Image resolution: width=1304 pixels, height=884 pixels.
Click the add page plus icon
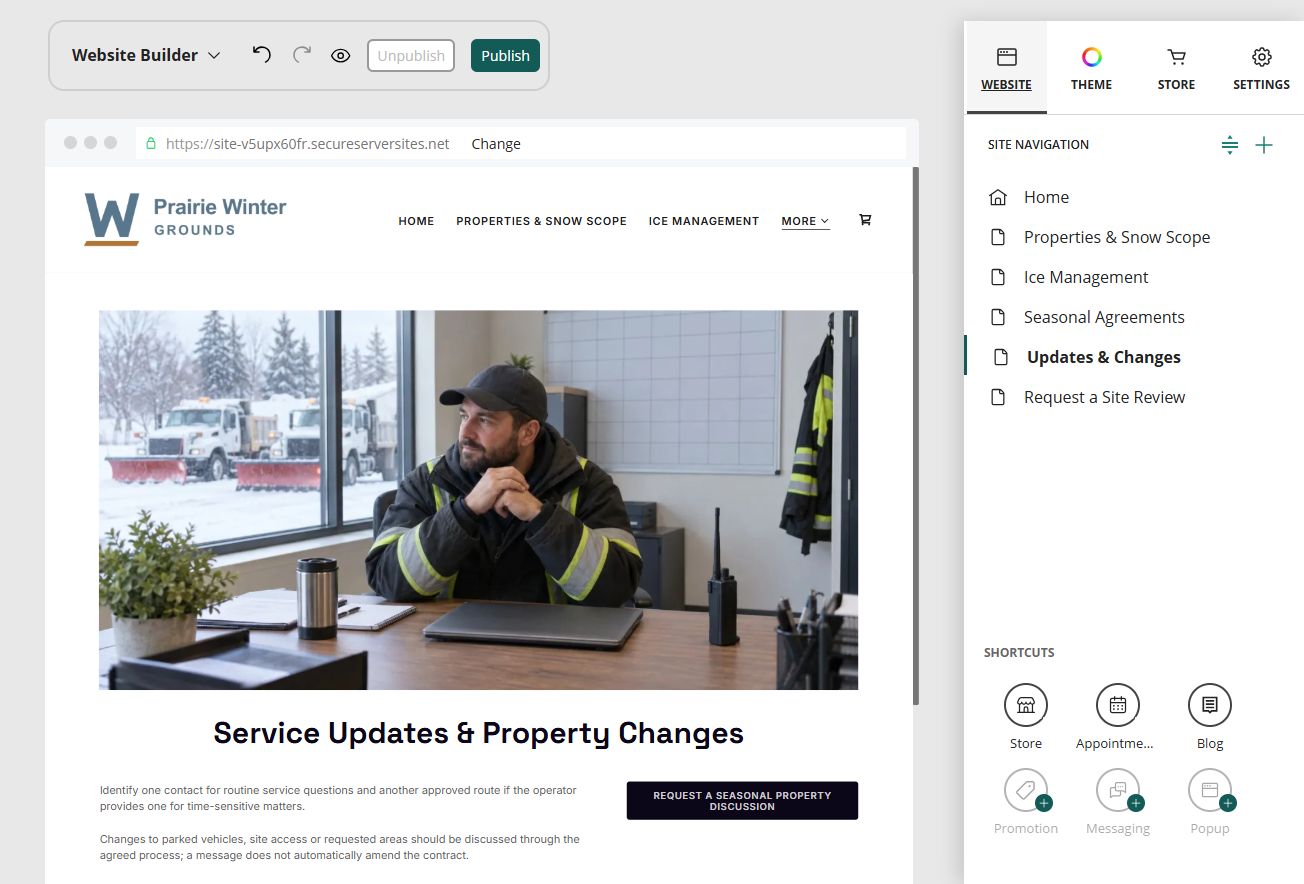click(x=1264, y=145)
